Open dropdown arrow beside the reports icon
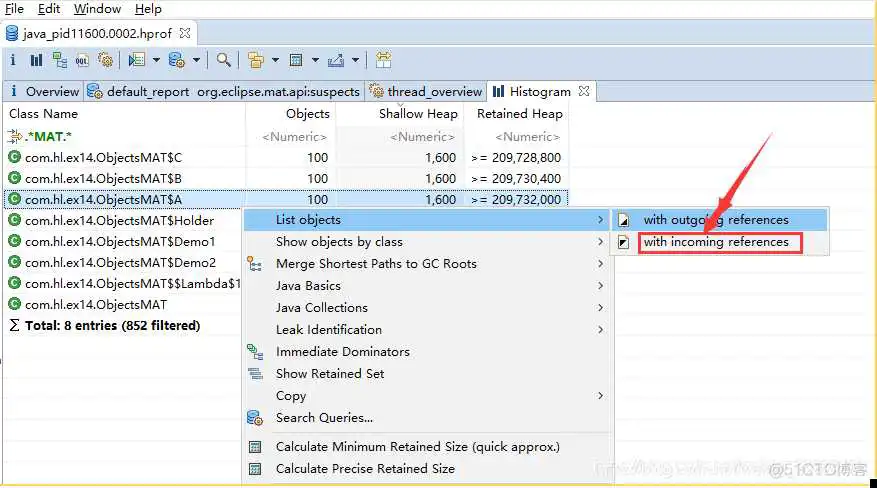This screenshot has width=877, height=488. [x=156, y=60]
